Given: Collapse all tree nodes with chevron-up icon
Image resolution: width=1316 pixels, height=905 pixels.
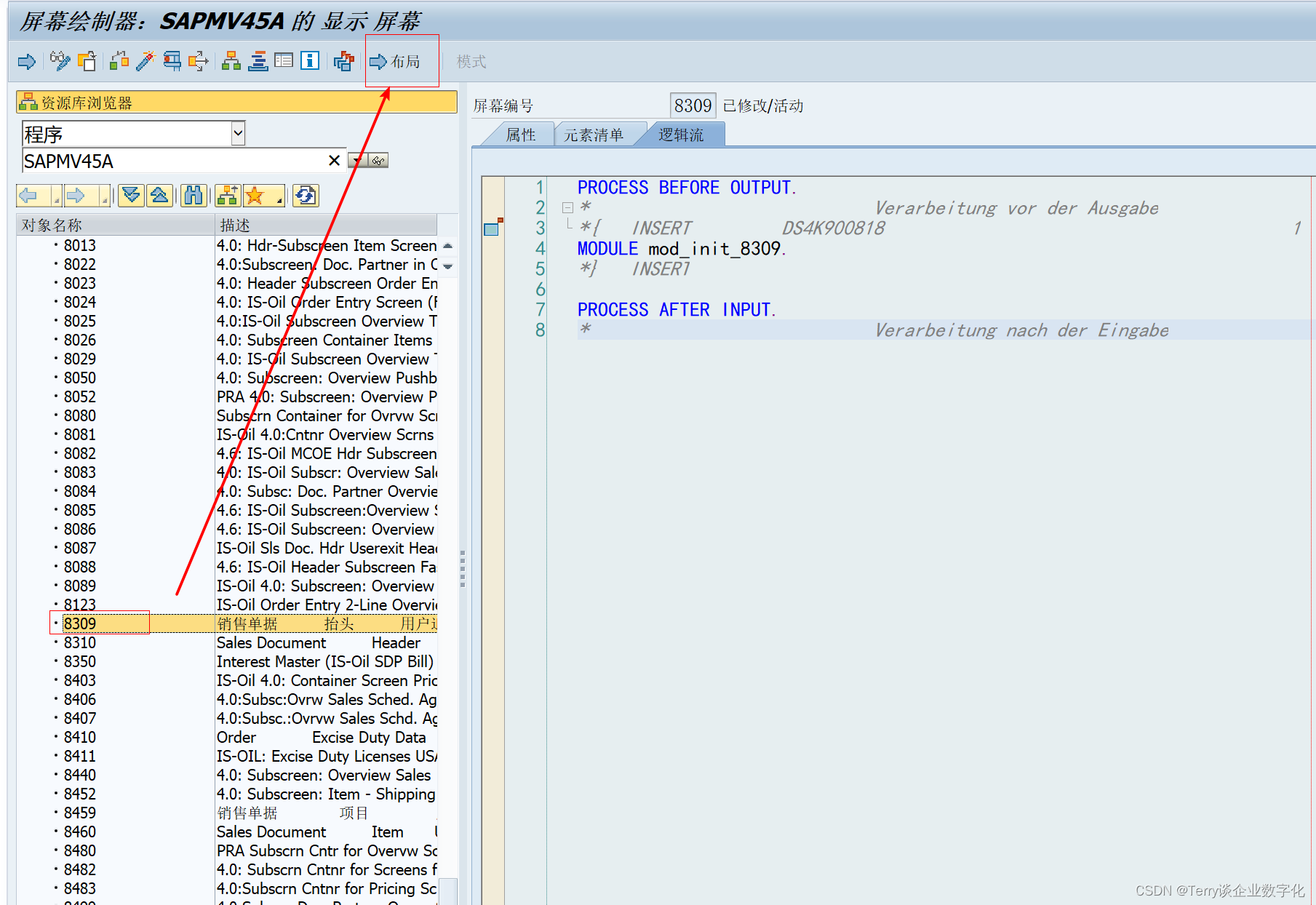Looking at the screenshot, I should (x=160, y=195).
